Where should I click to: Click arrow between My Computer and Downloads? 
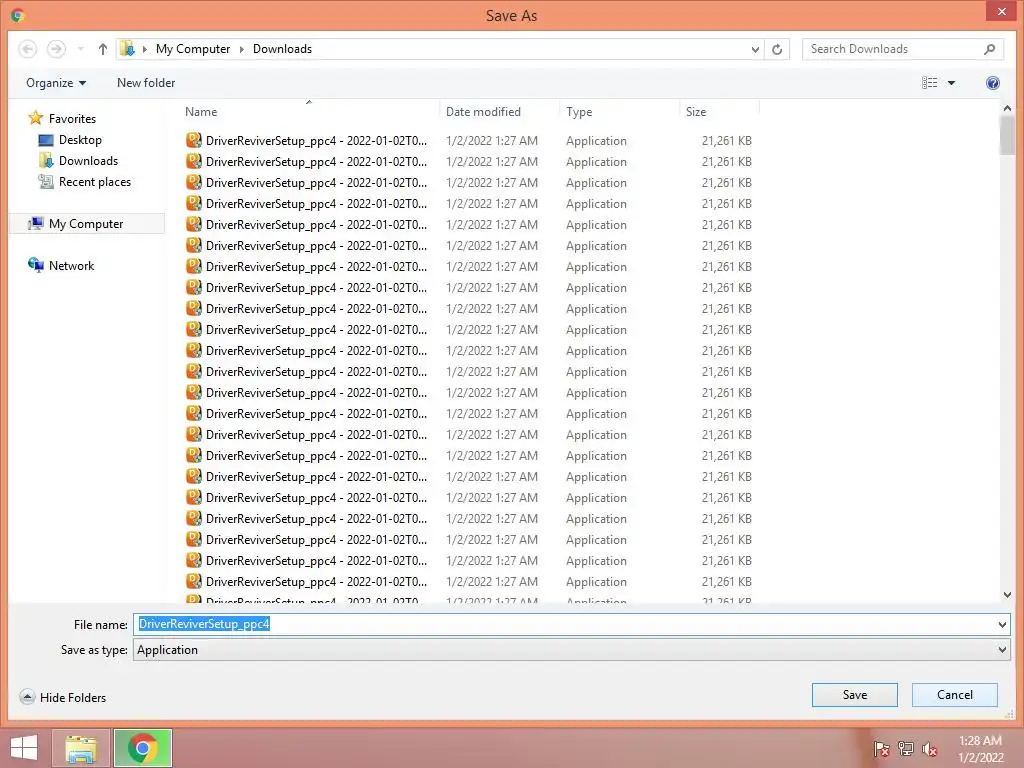(x=241, y=50)
